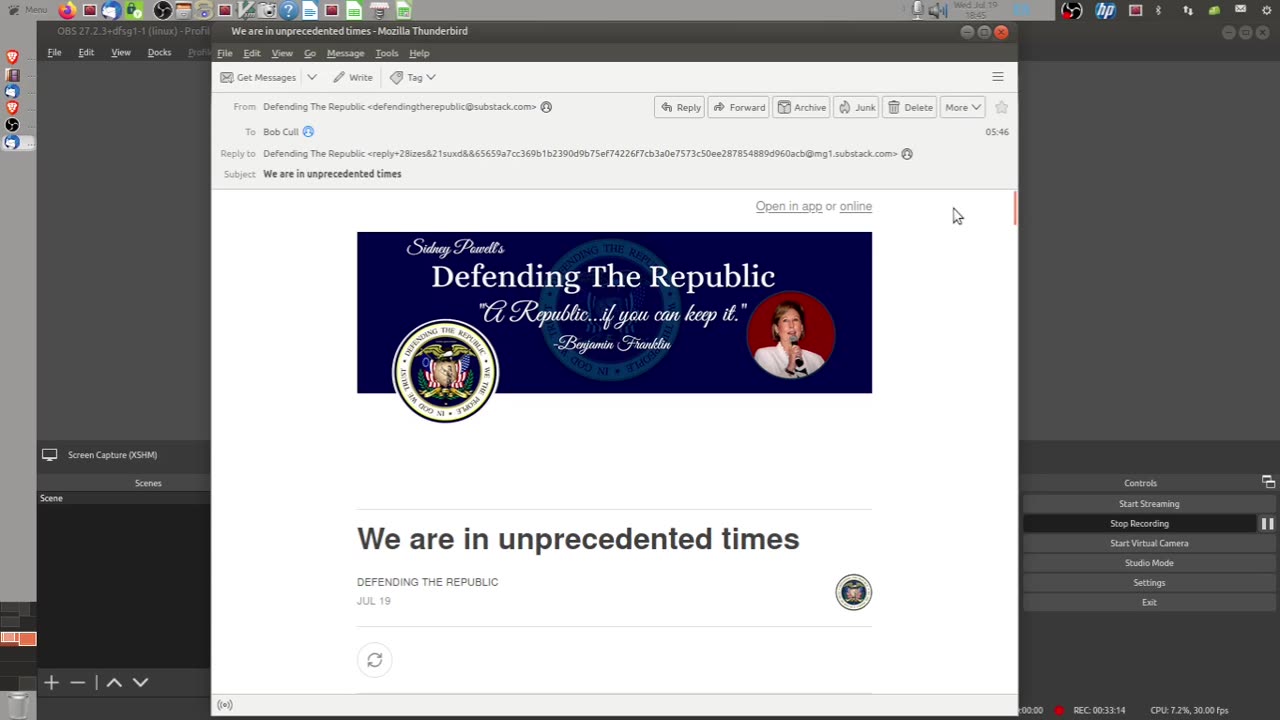Click the HP tray icon
The height and width of the screenshot is (720, 1280).
1105,11
